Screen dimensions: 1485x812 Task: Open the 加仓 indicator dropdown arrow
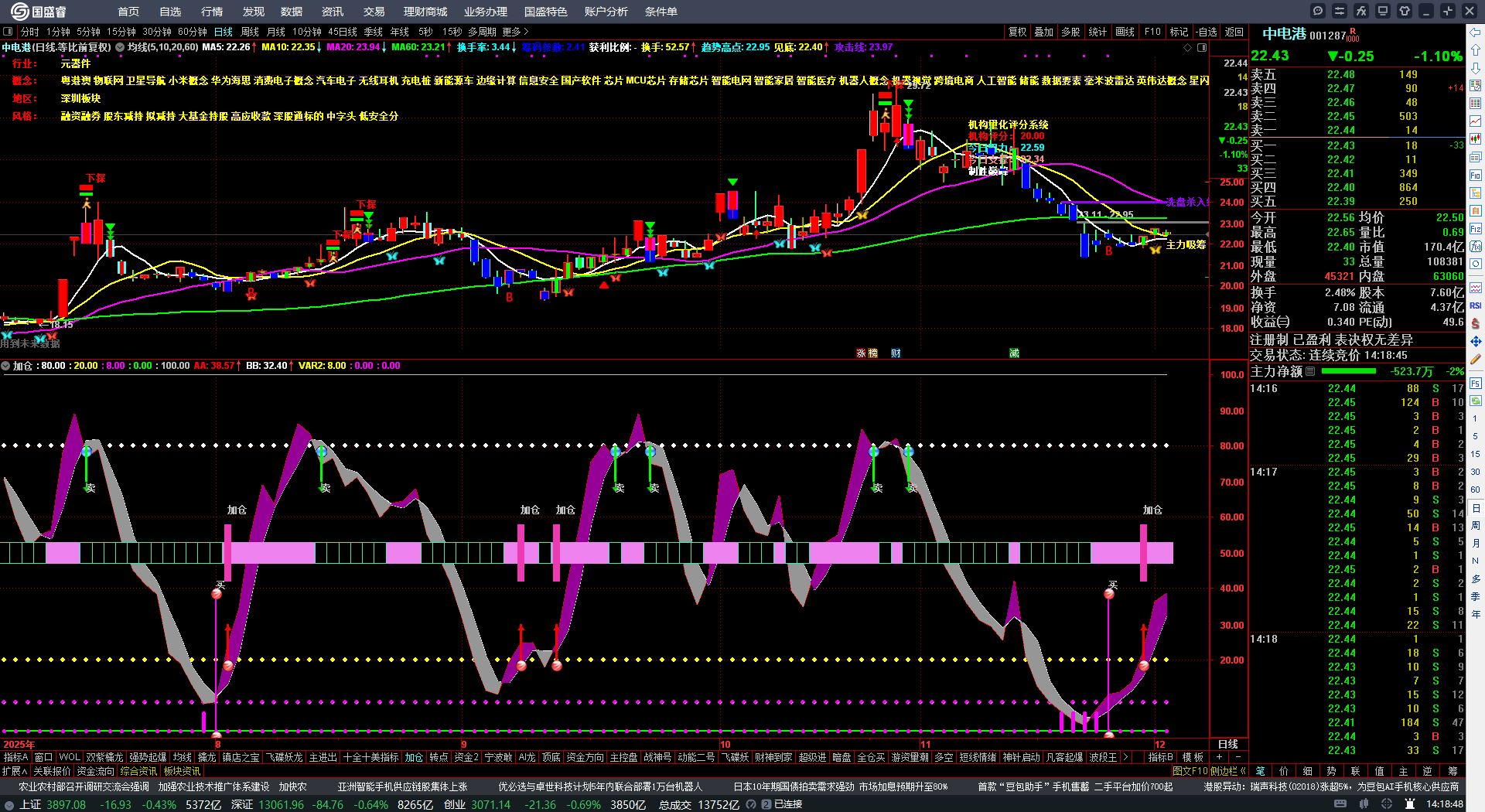pos(6,366)
